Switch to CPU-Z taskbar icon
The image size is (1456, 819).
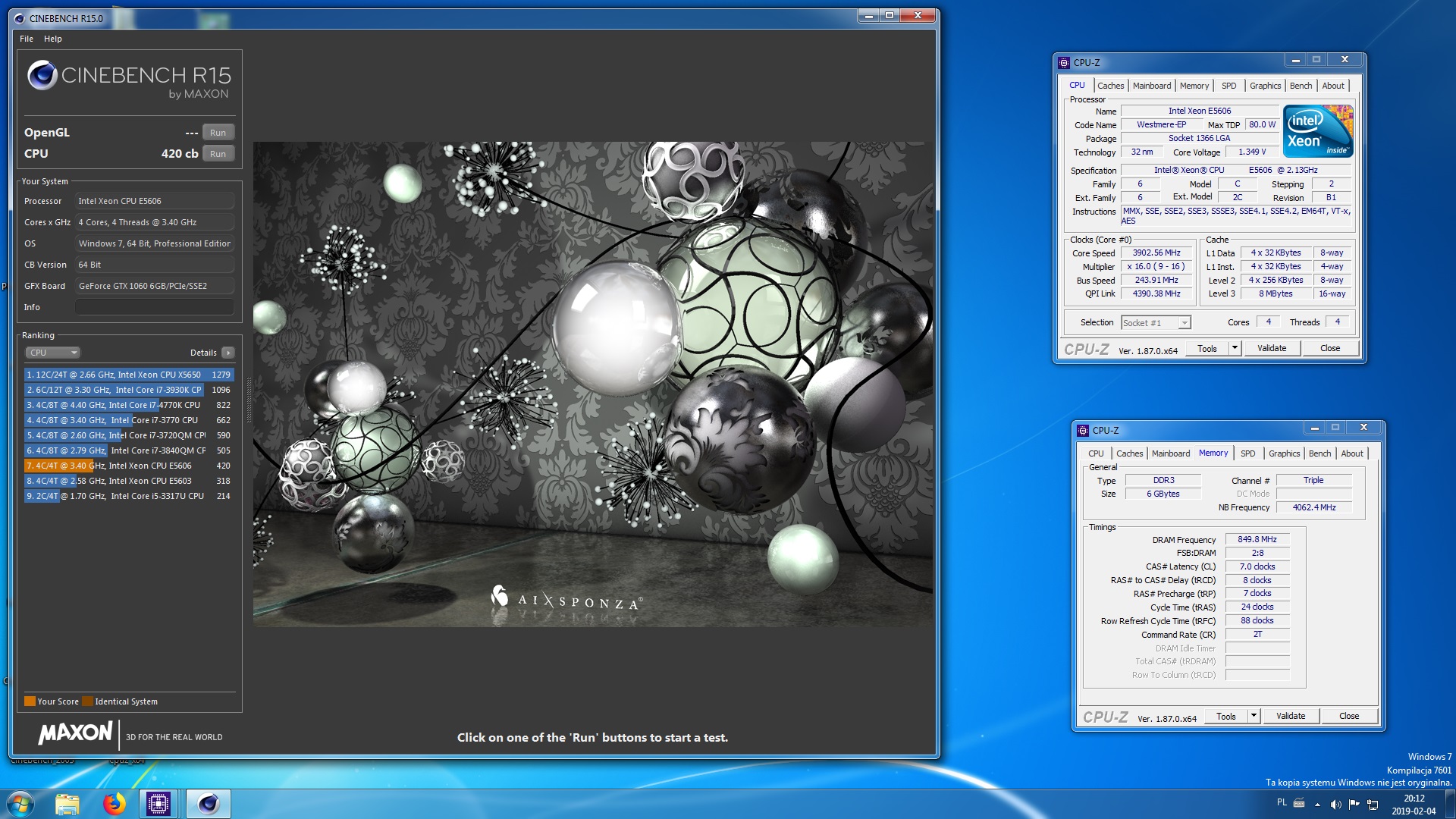(x=158, y=804)
